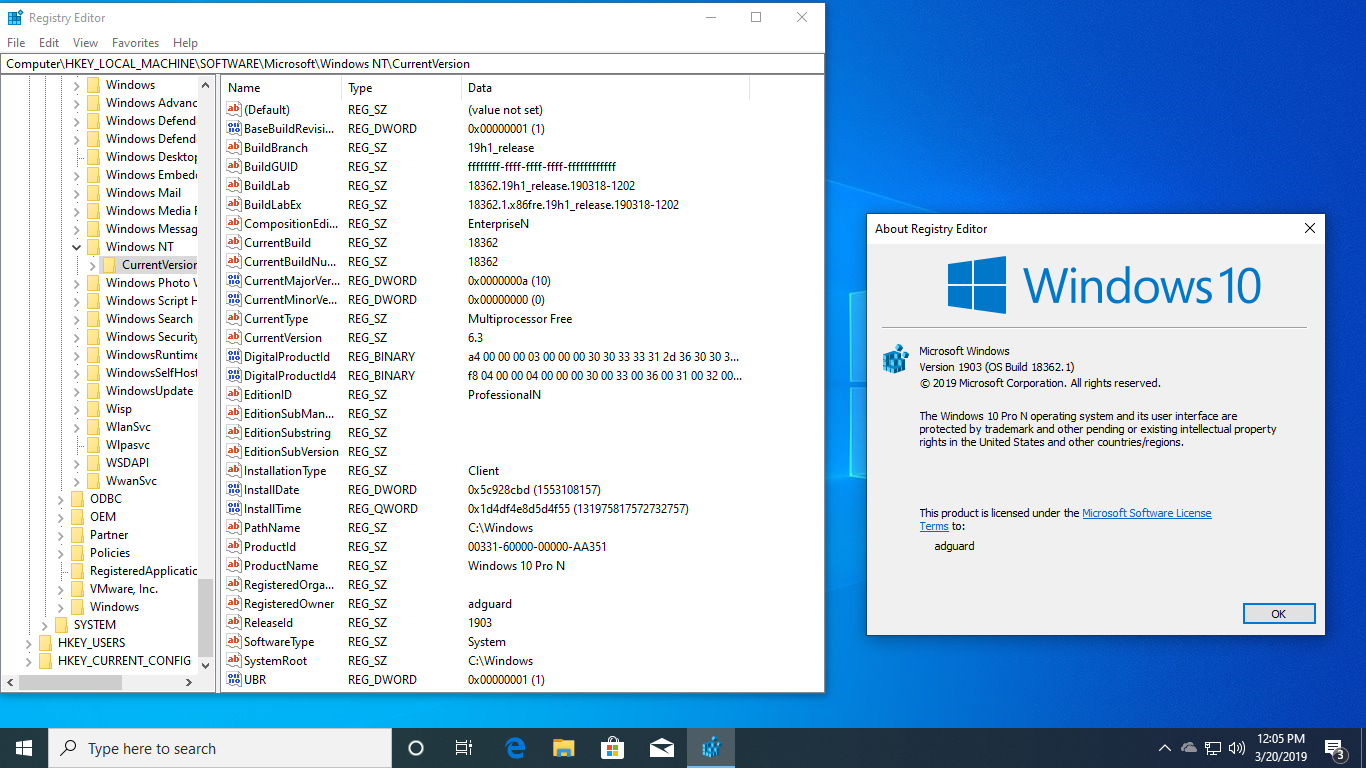Open the Edit menu
This screenshot has width=1366, height=768.
(49, 43)
